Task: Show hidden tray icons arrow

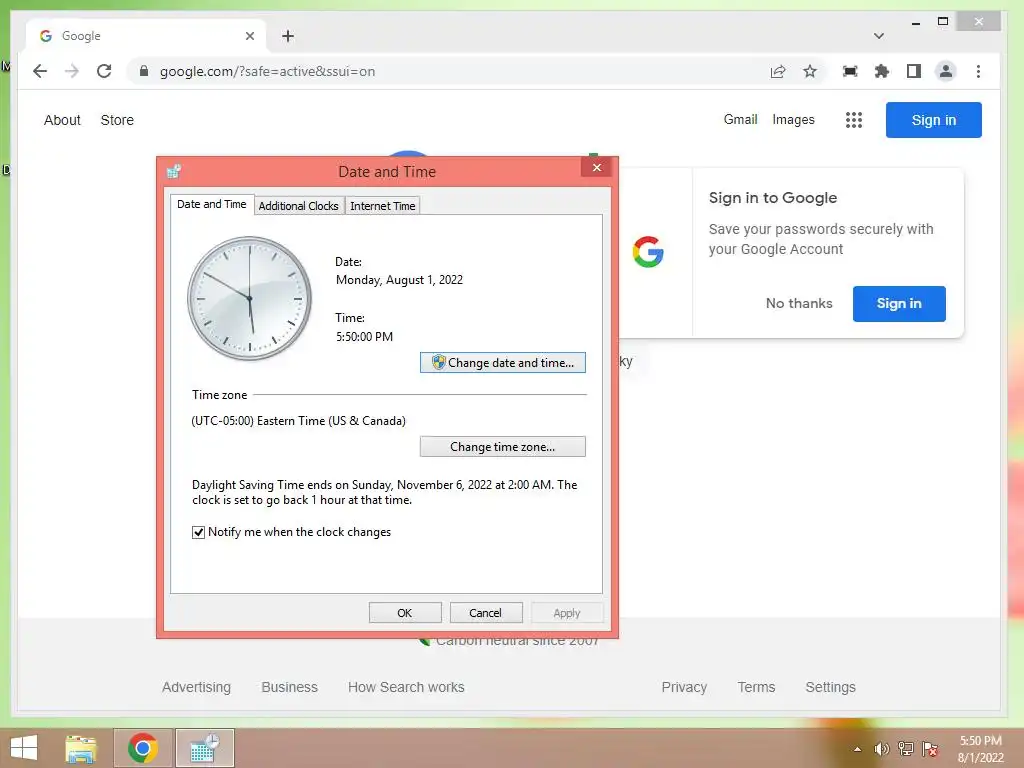Action: tap(857, 749)
